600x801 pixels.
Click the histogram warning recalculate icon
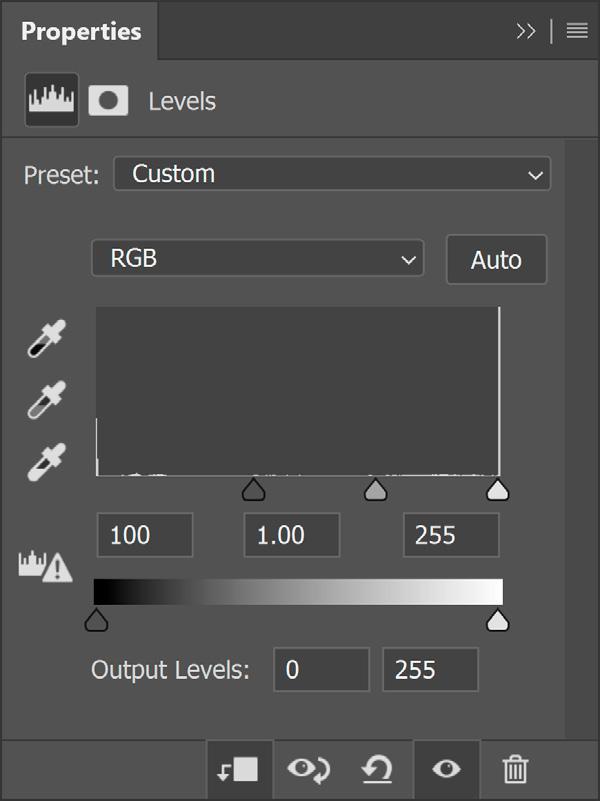(45, 566)
